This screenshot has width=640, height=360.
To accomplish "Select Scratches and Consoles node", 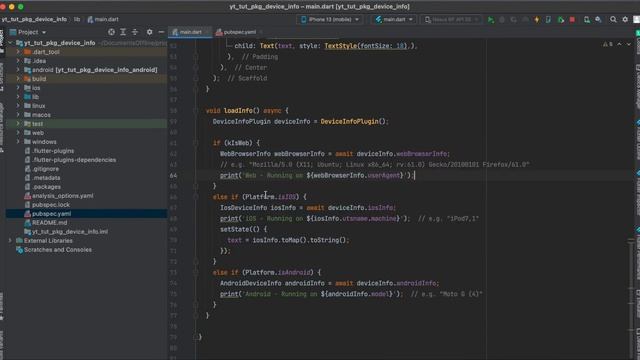I will pyautogui.click(x=54, y=249).
